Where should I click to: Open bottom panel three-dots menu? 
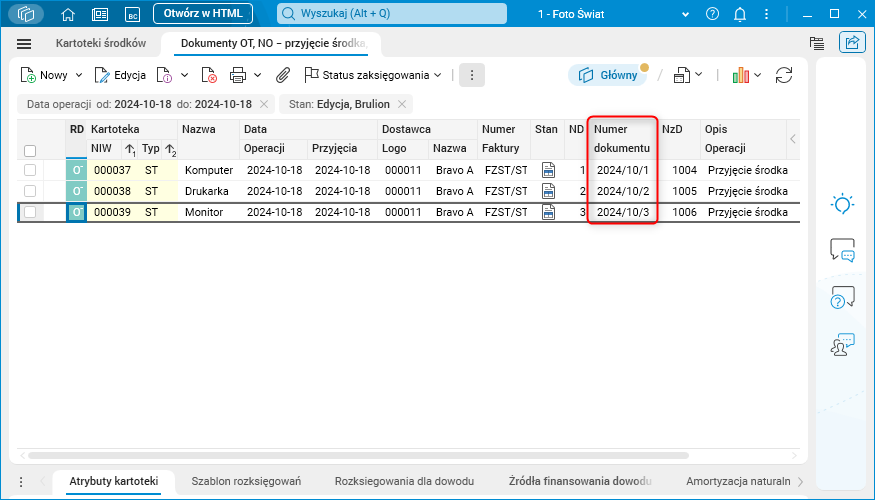(21, 482)
